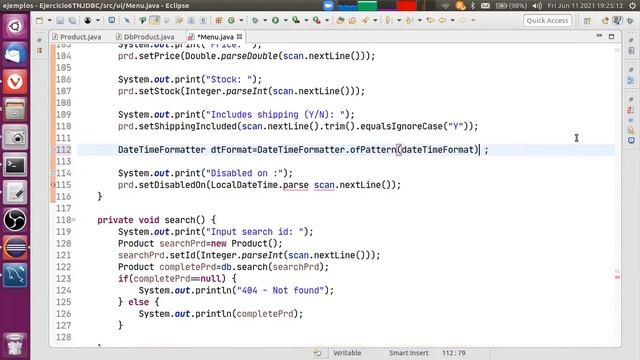Viewport: 640px width, 360px height.
Task: Click the volume icon in system tray
Action: point(537,6)
